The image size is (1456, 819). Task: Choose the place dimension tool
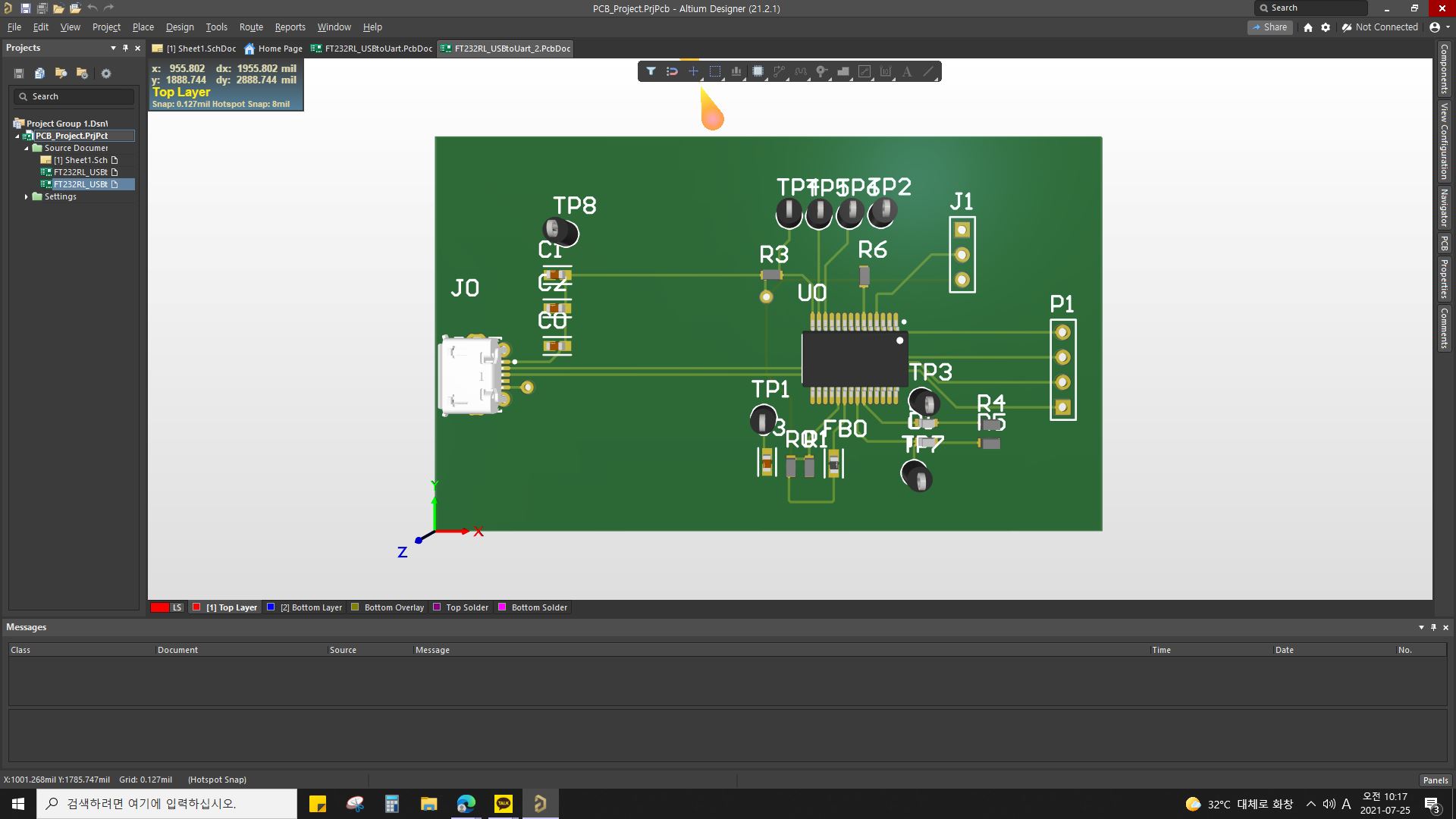click(885, 71)
